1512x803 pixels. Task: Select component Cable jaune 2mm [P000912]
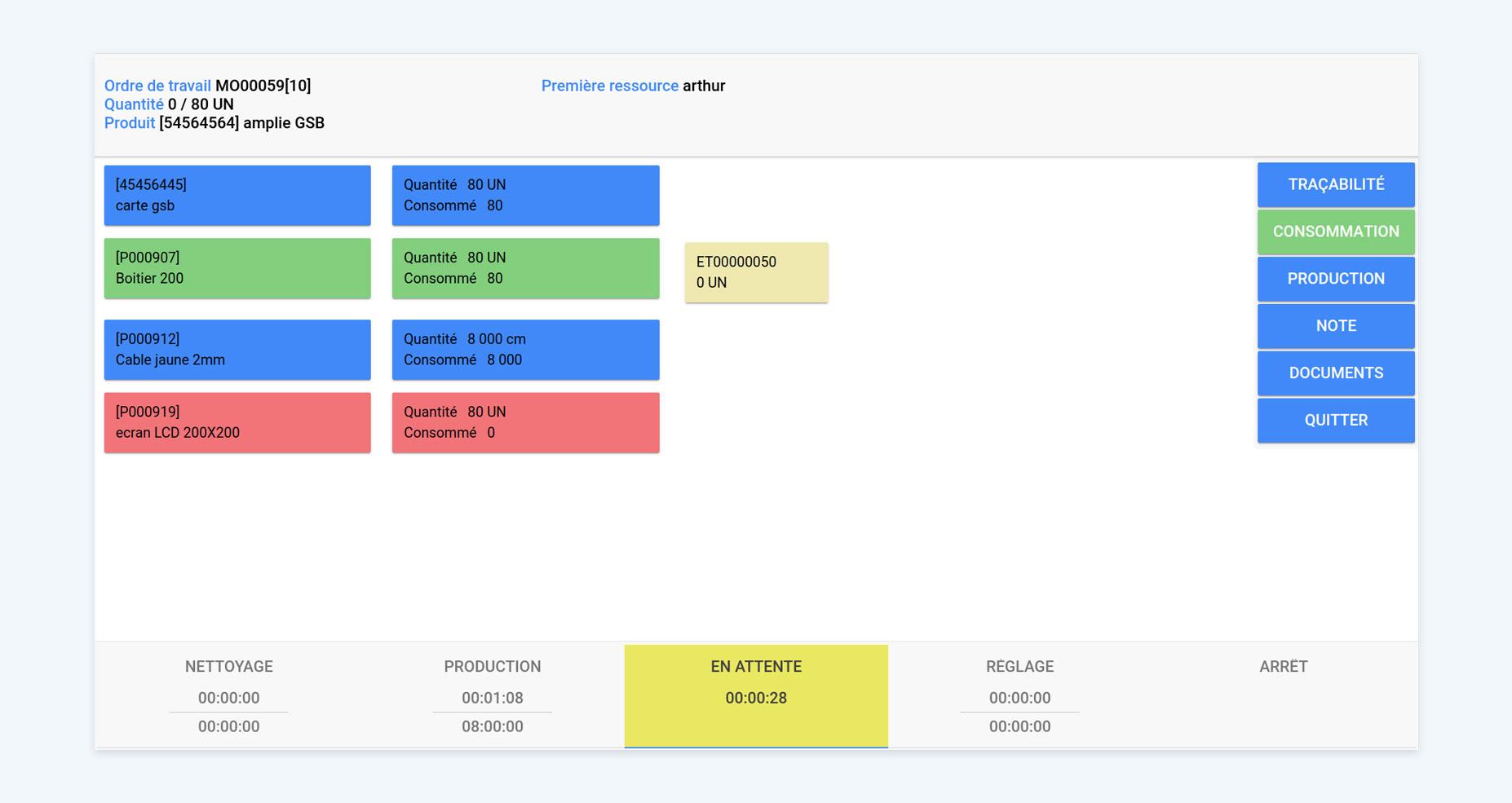237,349
